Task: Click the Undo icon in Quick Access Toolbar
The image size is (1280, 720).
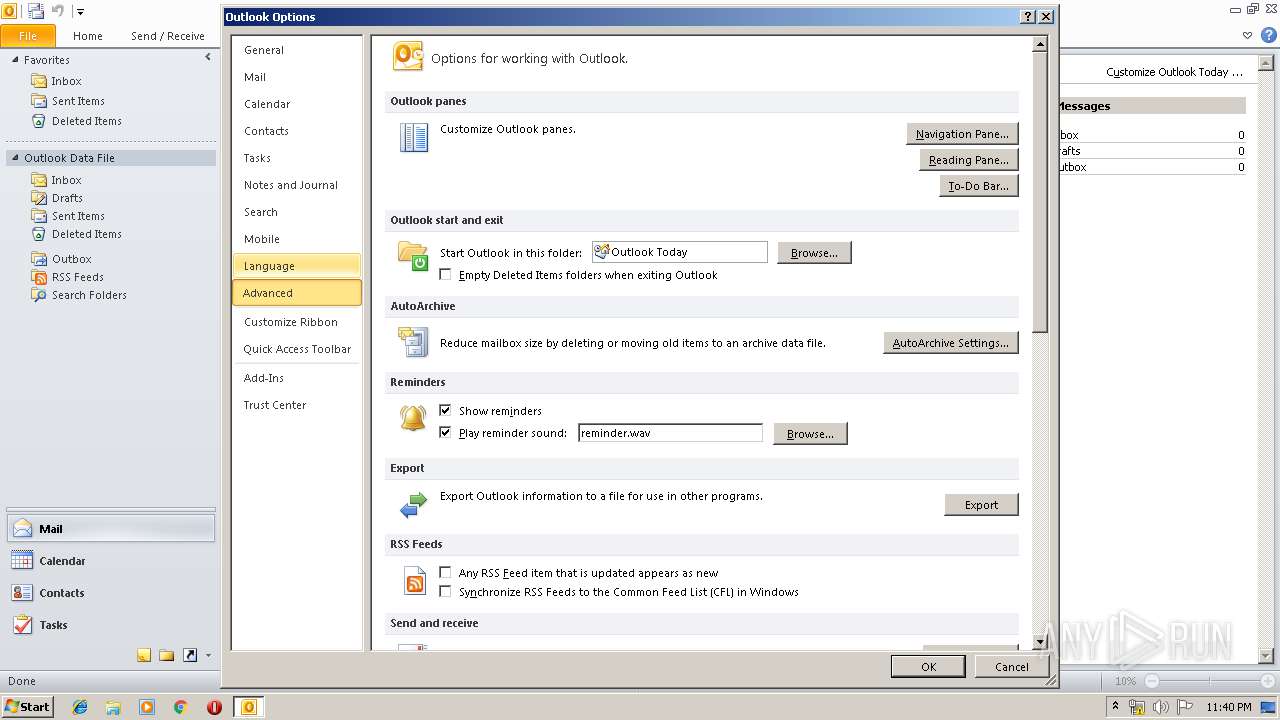Action: pyautogui.click(x=57, y=11)
